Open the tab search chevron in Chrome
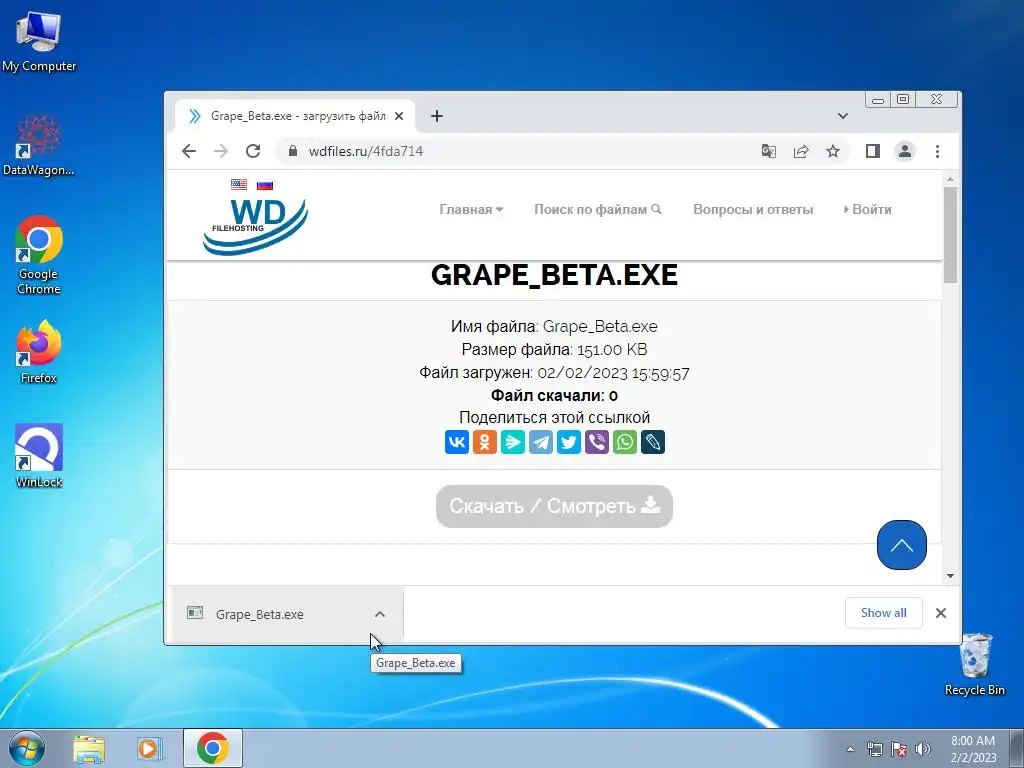Viewport: 1024px width, 768px height. pyautogui.click(x=842, y=116)
